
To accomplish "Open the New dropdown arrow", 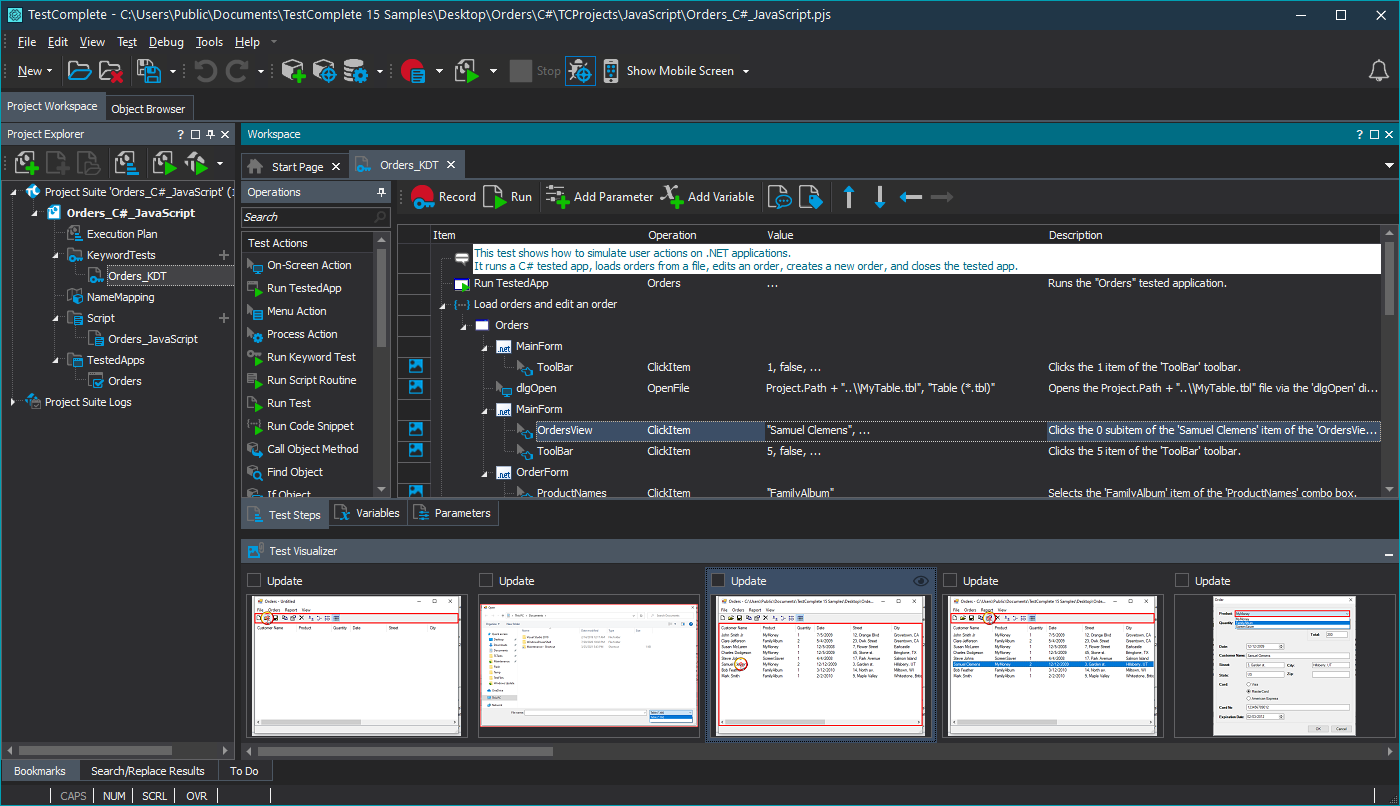I will [47, 70].
